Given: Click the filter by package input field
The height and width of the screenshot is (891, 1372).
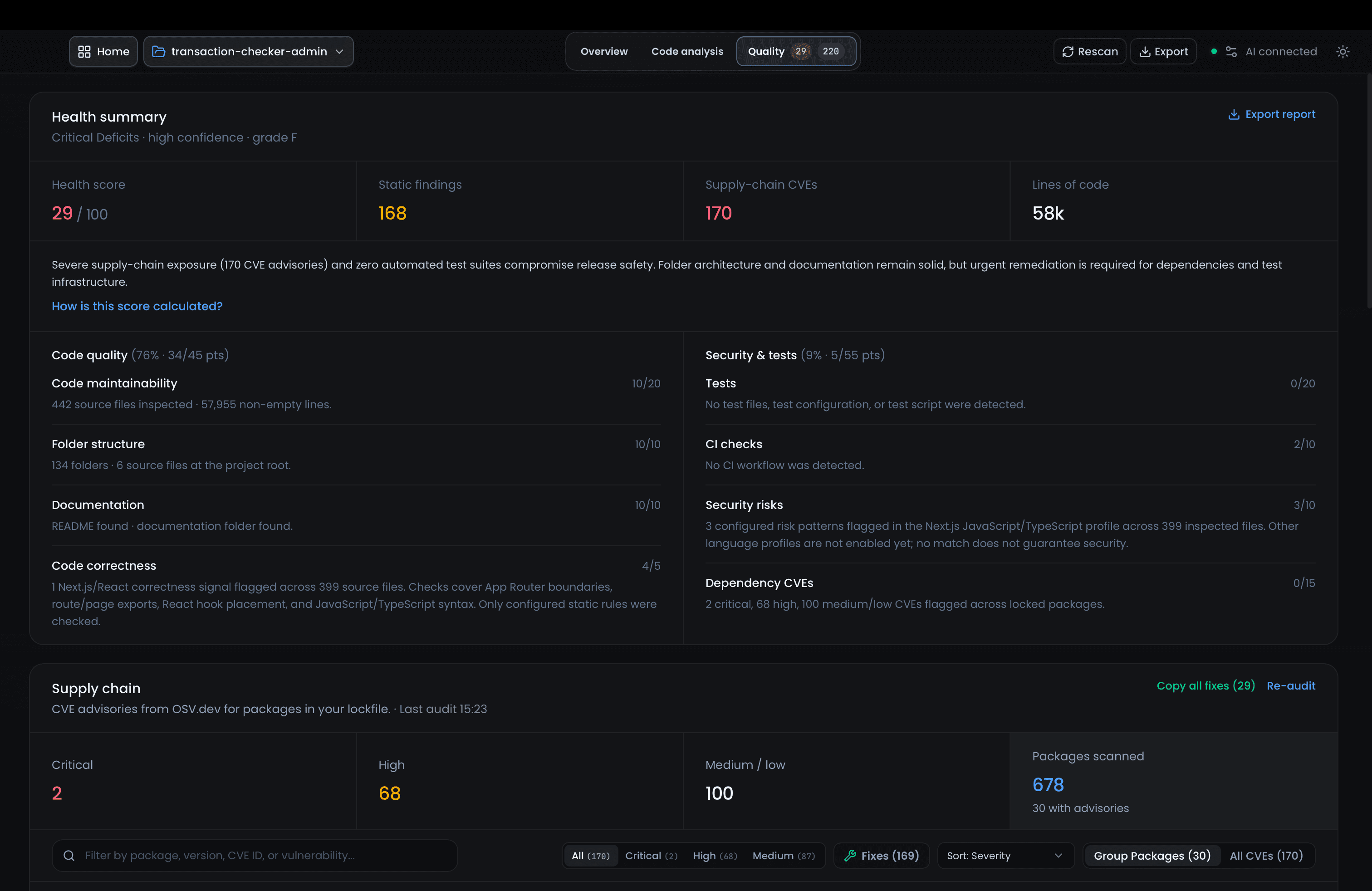Looking at the screenshot, I should [x=255, y=855].
